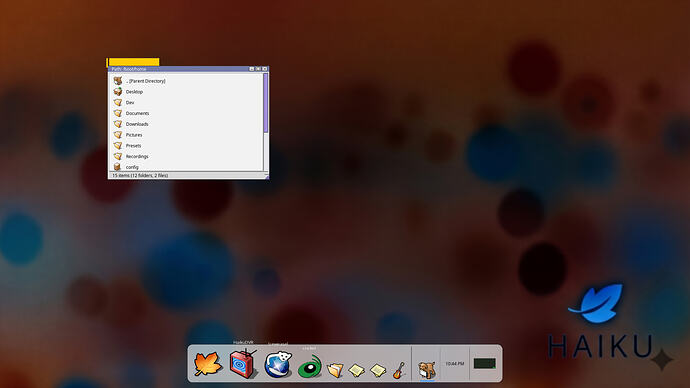Close the file browser window

tap(264, 69)
